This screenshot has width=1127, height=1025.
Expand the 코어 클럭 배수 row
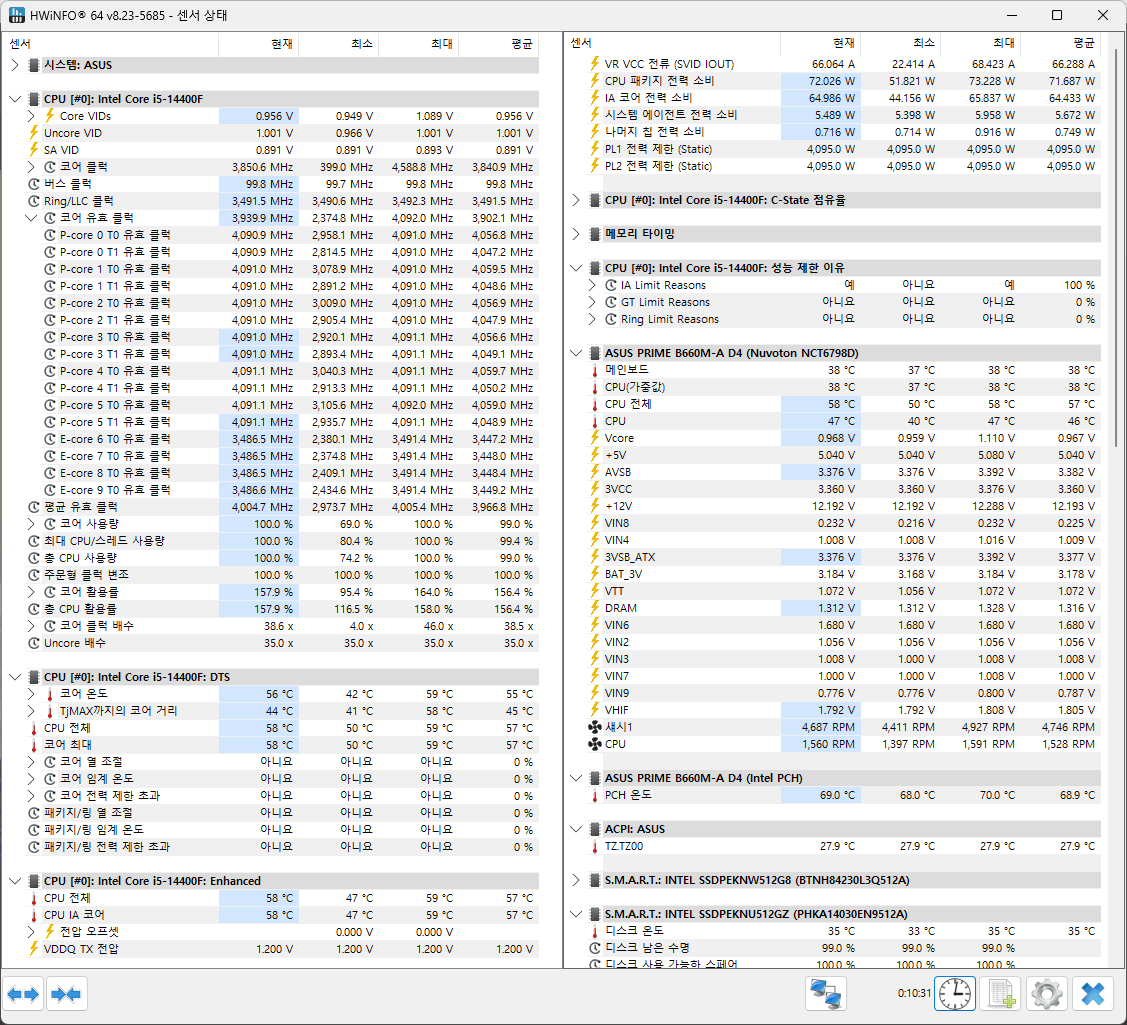31,626
